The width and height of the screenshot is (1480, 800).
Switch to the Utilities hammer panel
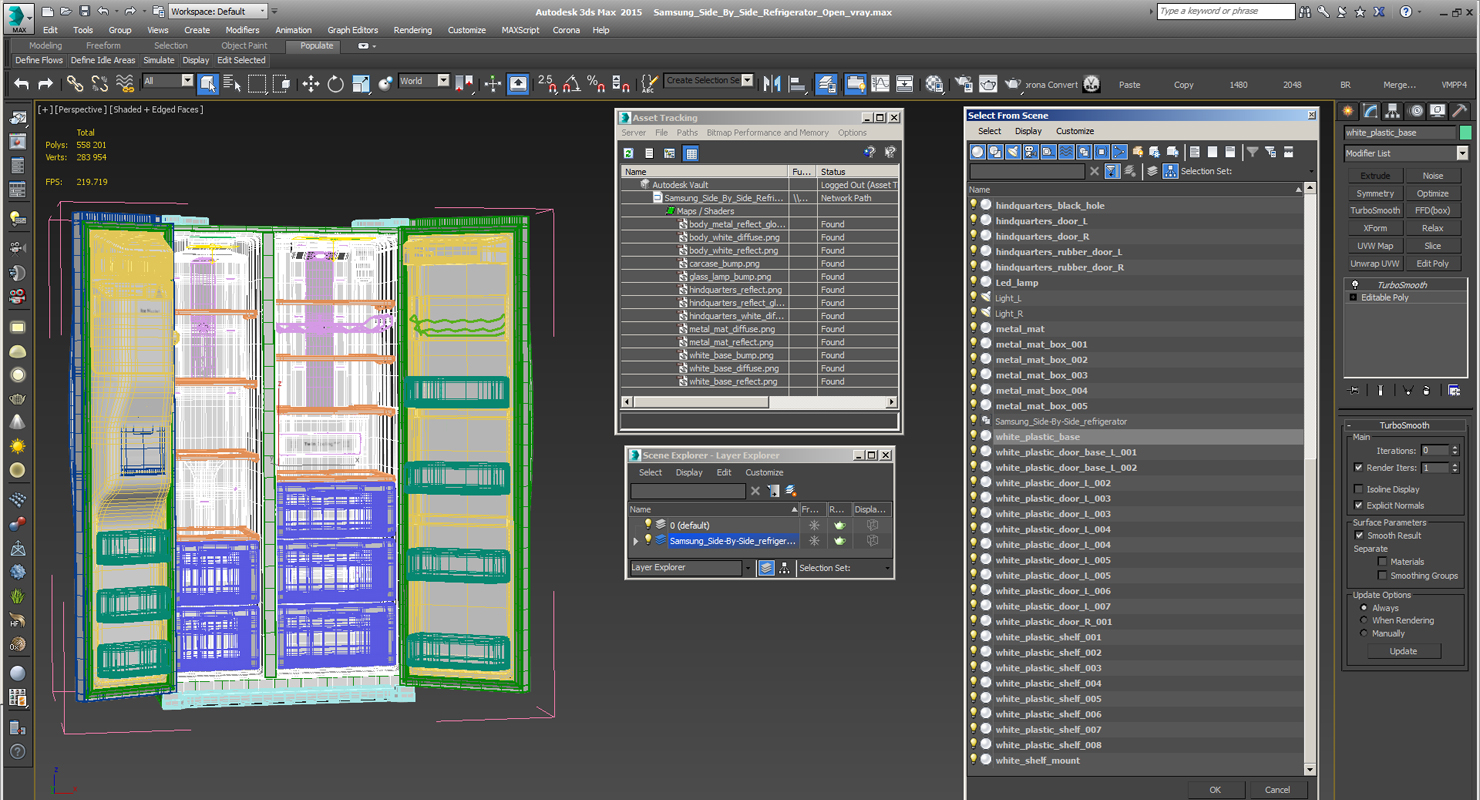click(1459, 111)
